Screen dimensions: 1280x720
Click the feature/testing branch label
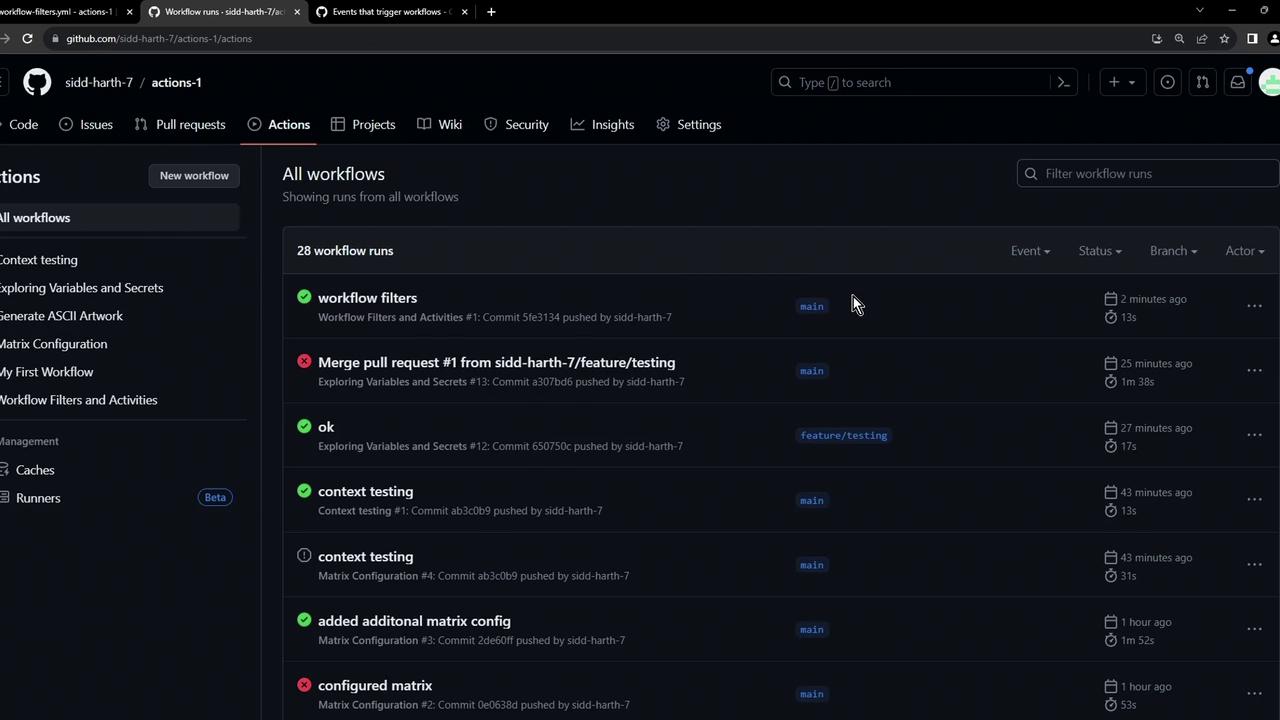843,435
